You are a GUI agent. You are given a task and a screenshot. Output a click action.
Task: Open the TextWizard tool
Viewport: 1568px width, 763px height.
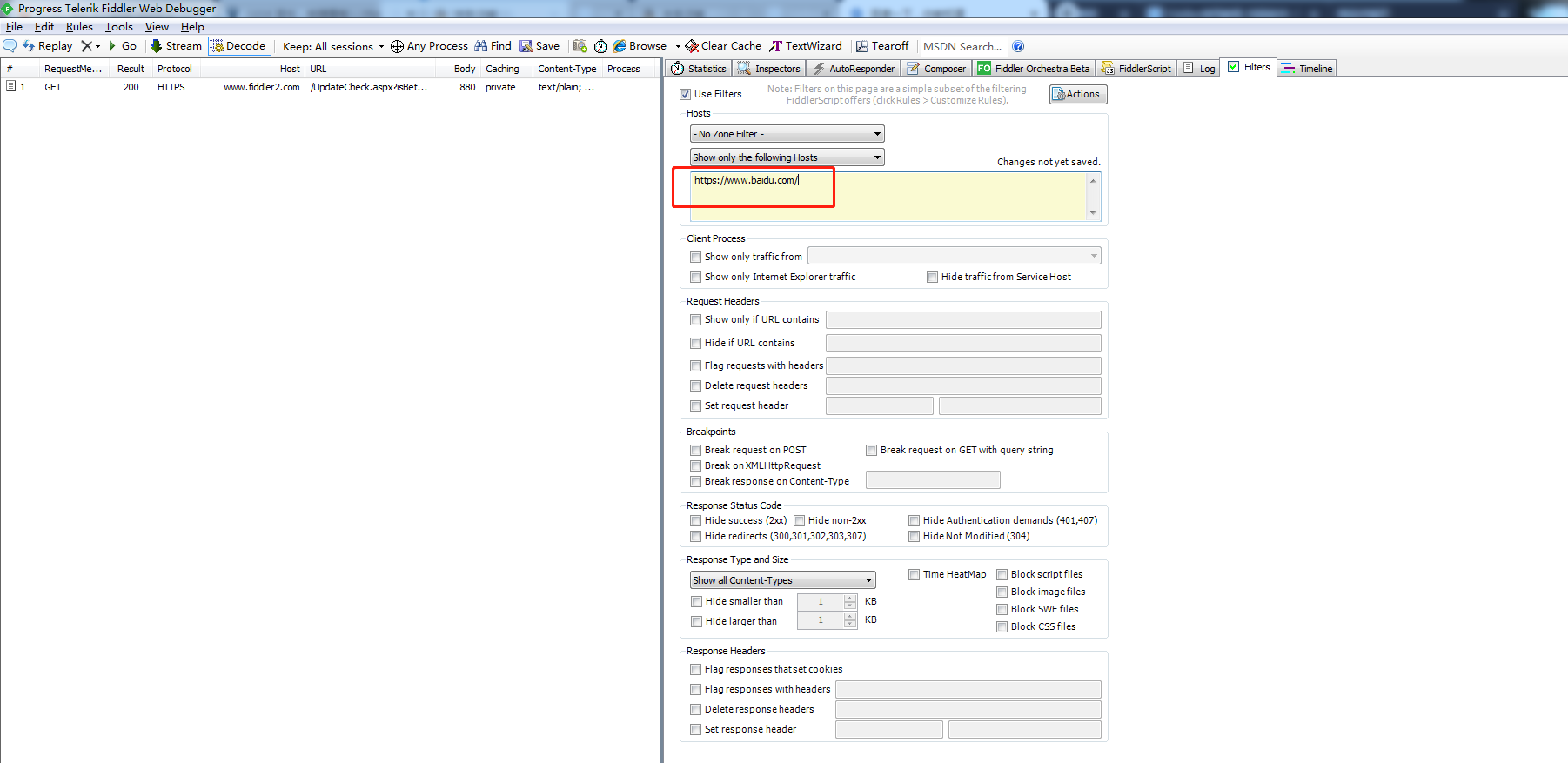[806, 46]
